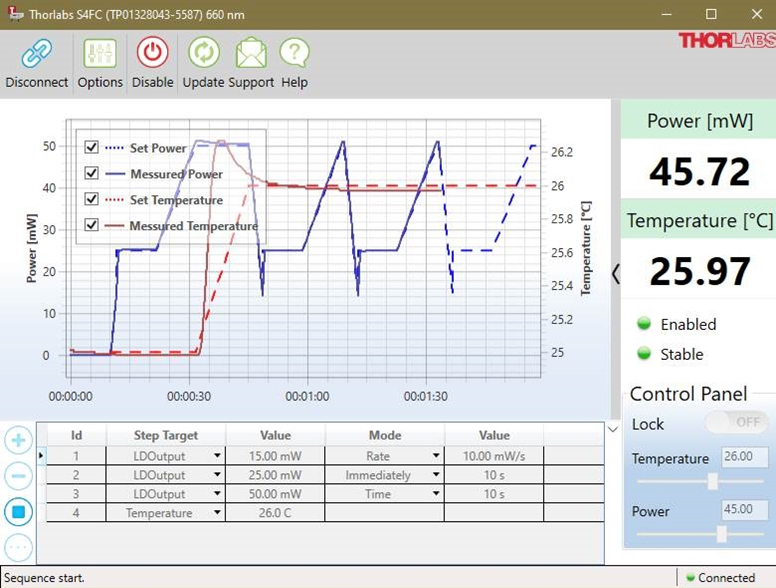This screenshot has width=776, height=588.
Task: Open the Options settings icon
Action: (x=100, y=53)
